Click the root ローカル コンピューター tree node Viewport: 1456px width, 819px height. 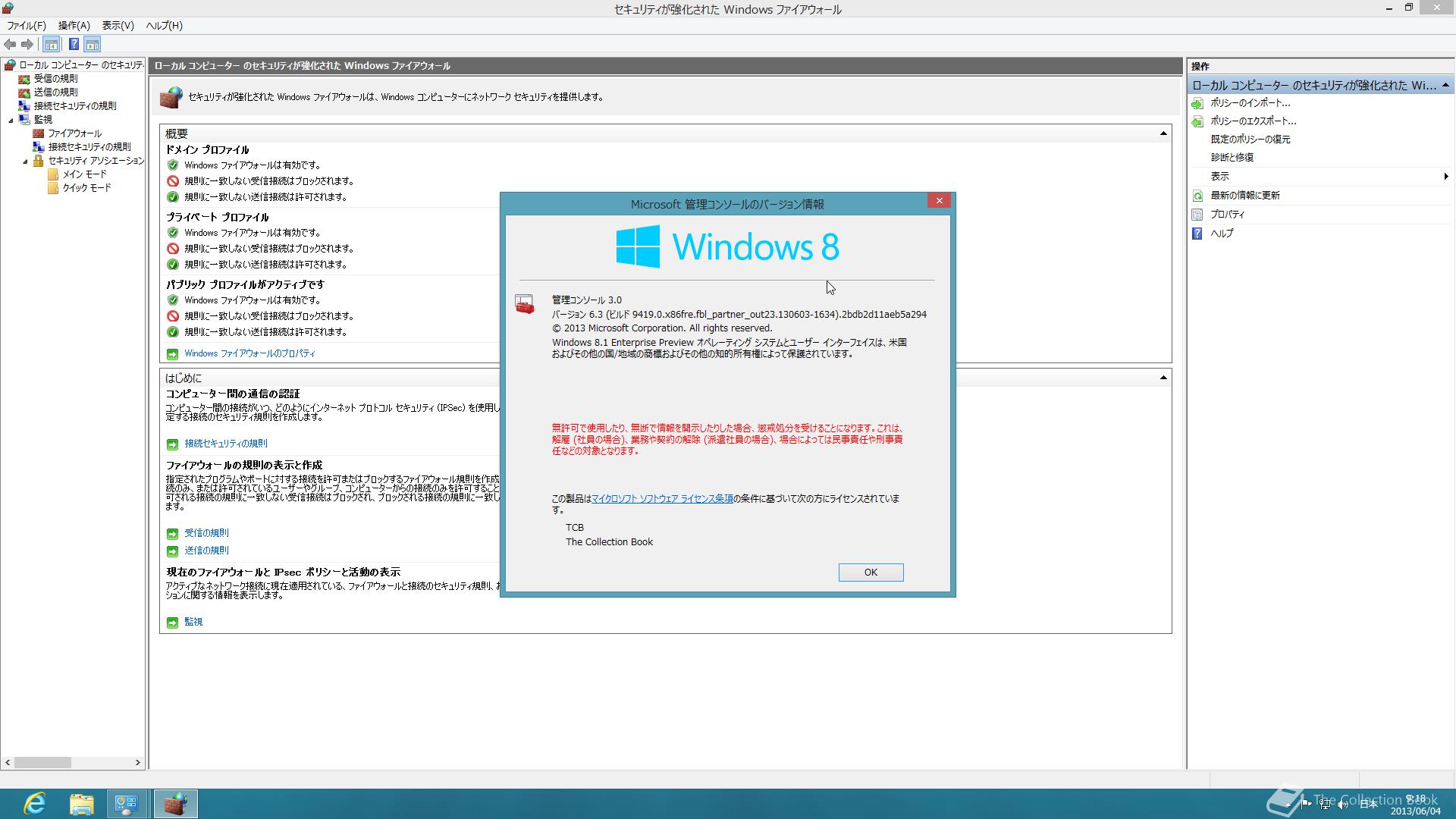click(x=80, y=65)
